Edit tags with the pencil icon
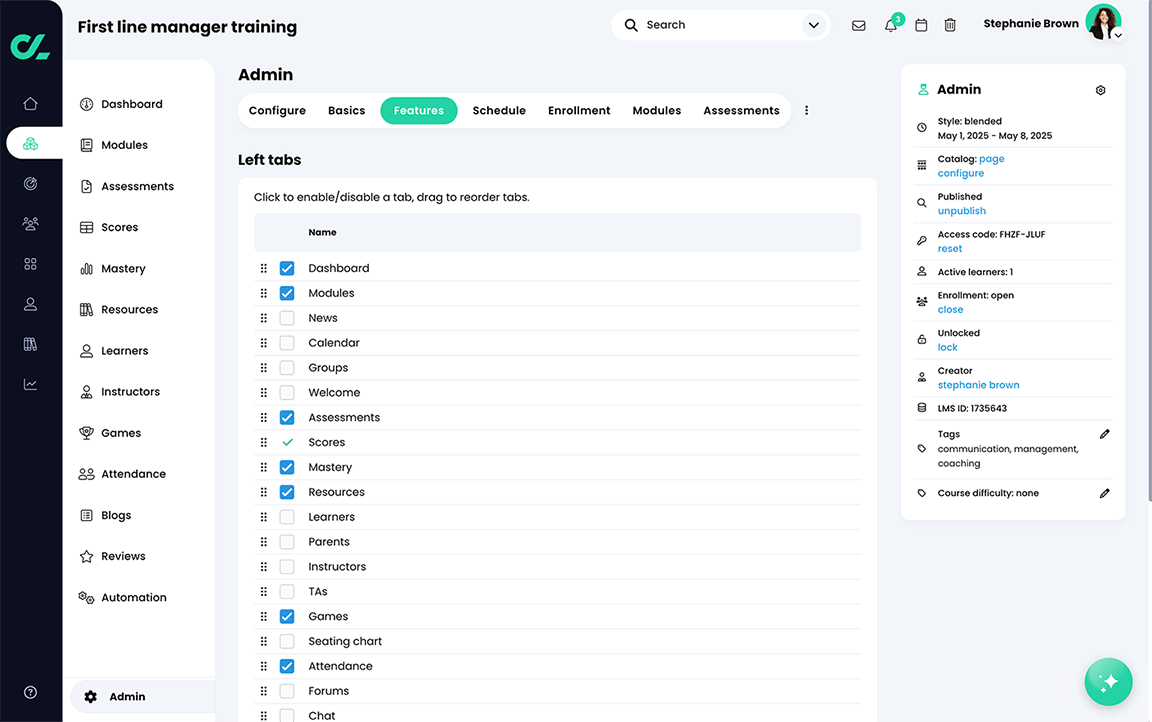Viewport: 1152px width, 722px height. pos(1104,434)
